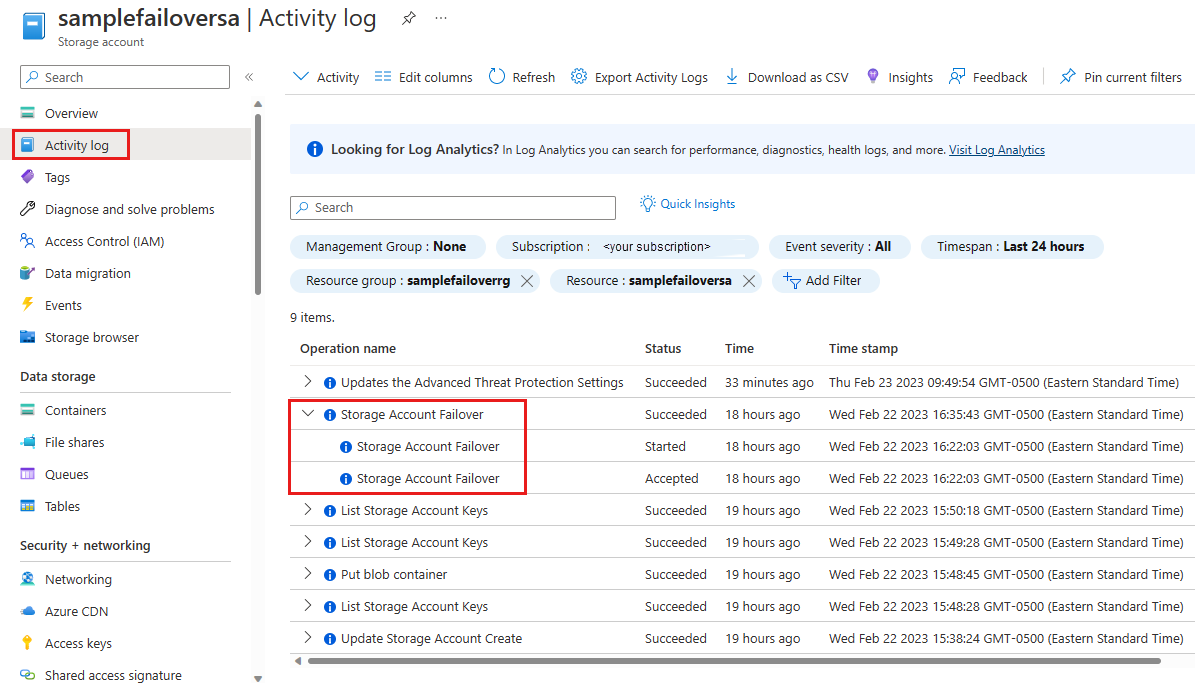
Task: Select Containers under Data storage
Action: point(75,410)
